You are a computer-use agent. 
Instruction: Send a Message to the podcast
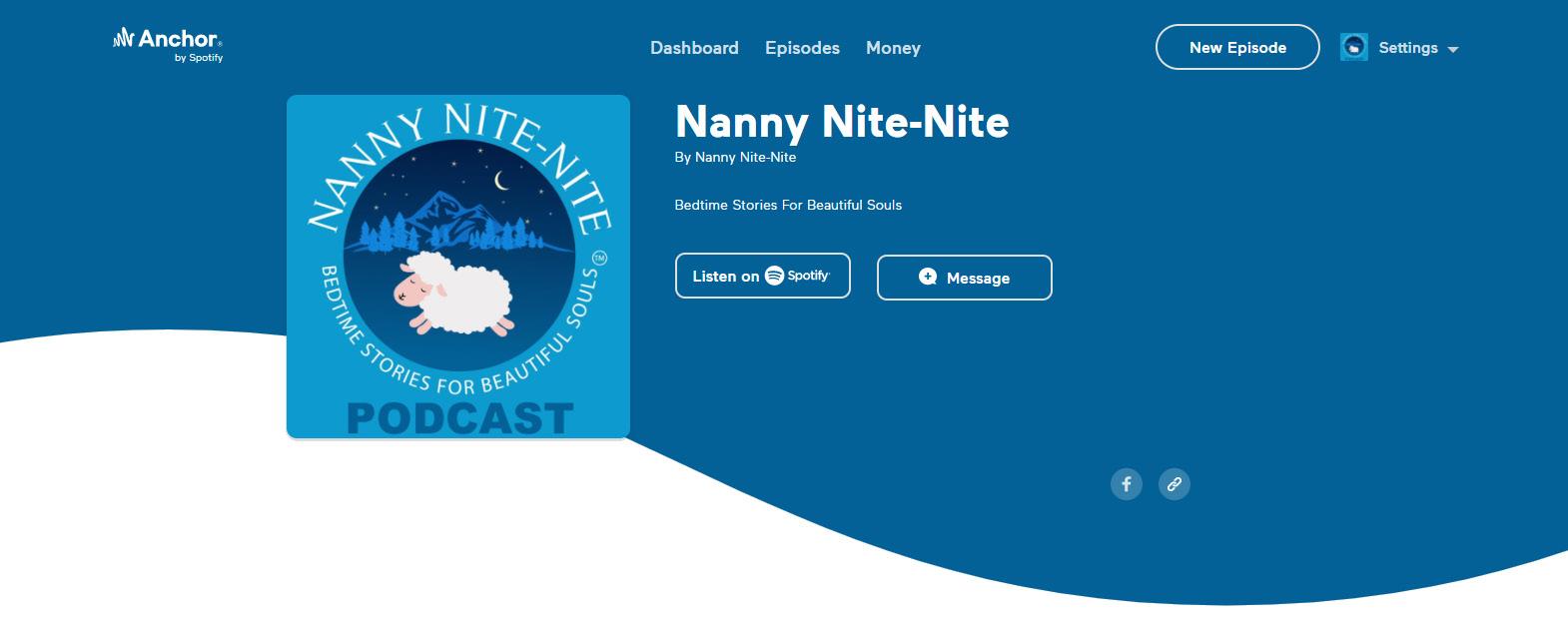point(964,278)
